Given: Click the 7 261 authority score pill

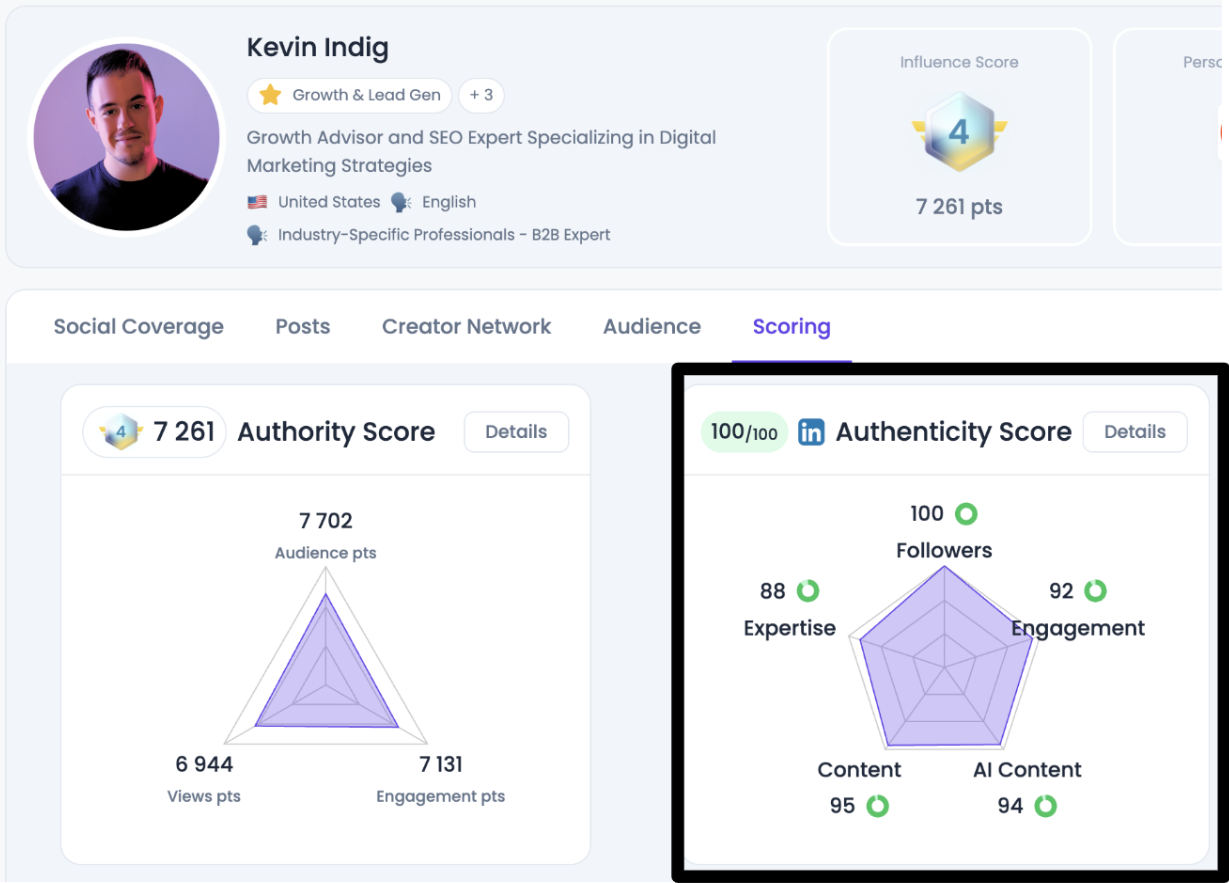Looking at the screenshot, I should coord(154,432).
